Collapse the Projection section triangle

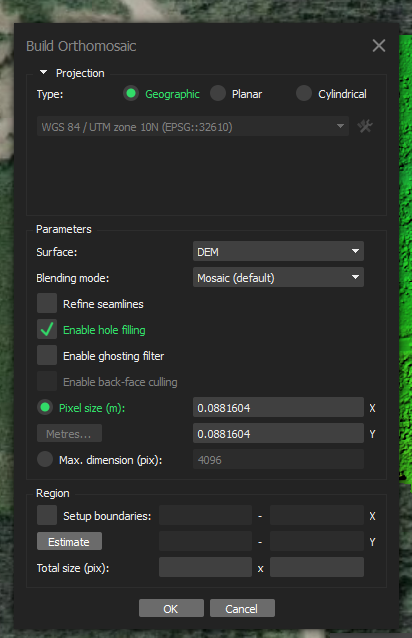44,72
